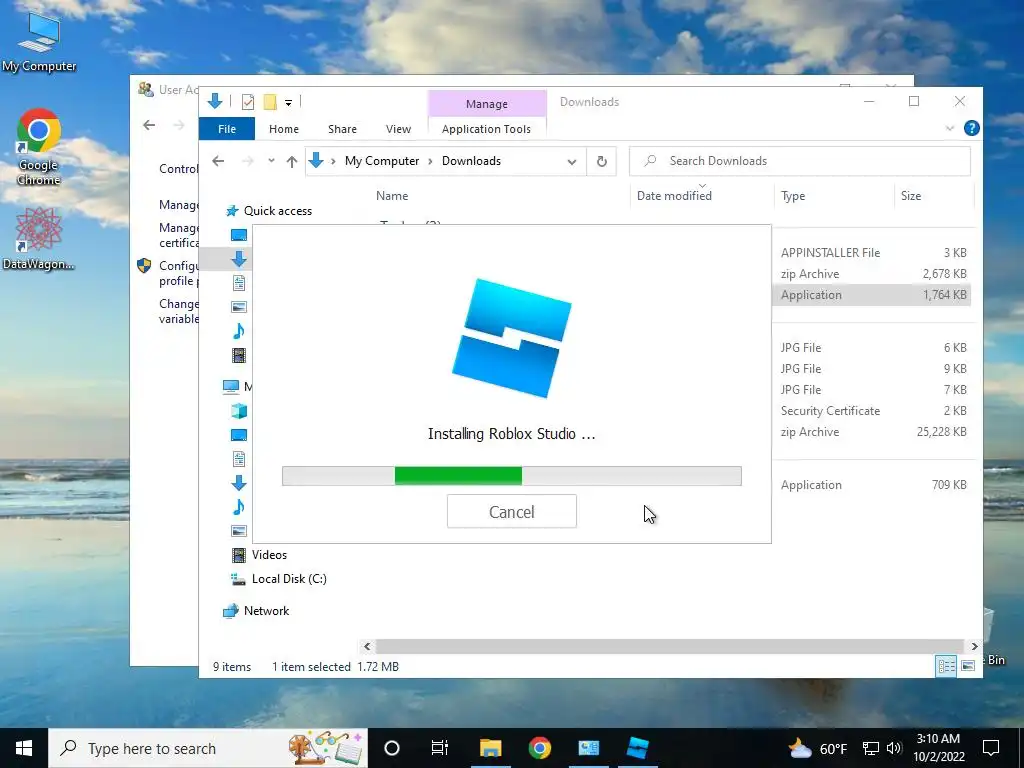Expand the ribbon with the chevron near help

[950, 129]
